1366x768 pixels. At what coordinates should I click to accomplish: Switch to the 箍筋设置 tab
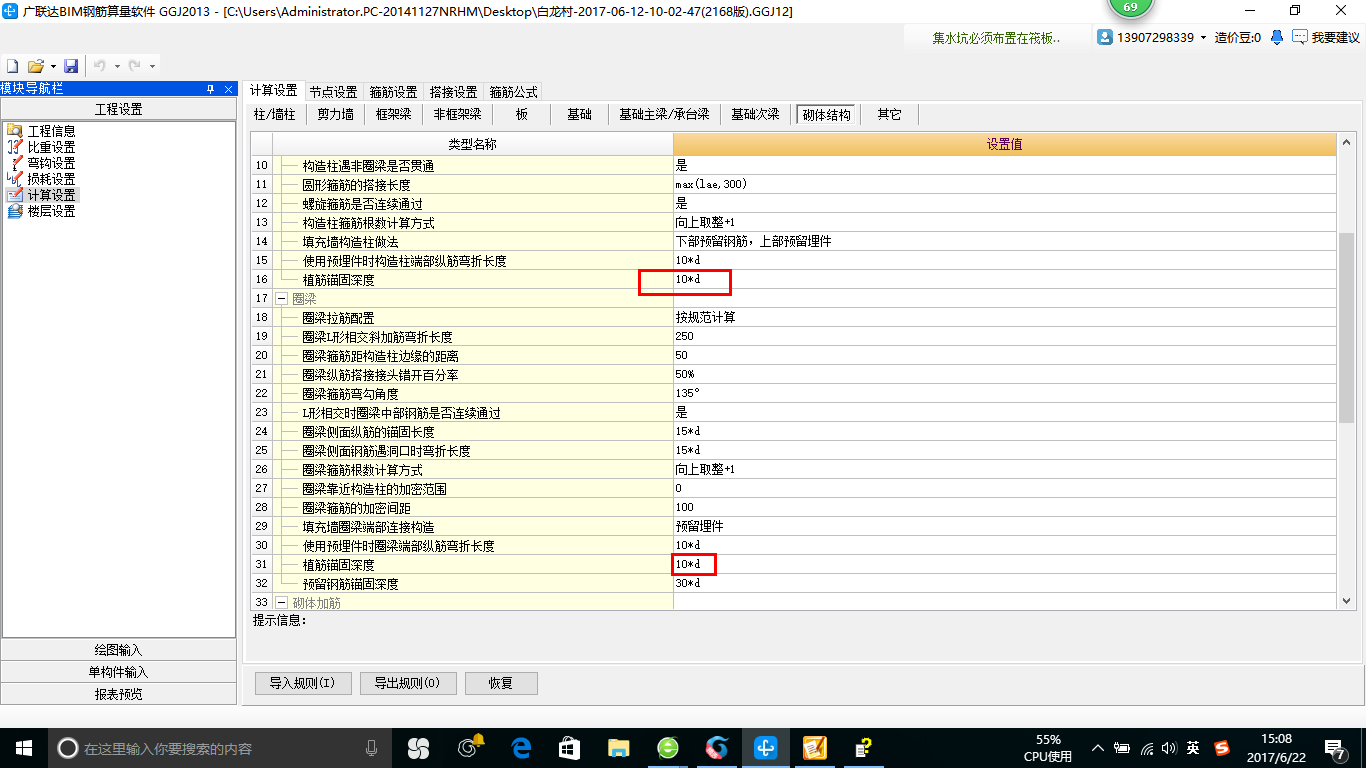(393, 92)
